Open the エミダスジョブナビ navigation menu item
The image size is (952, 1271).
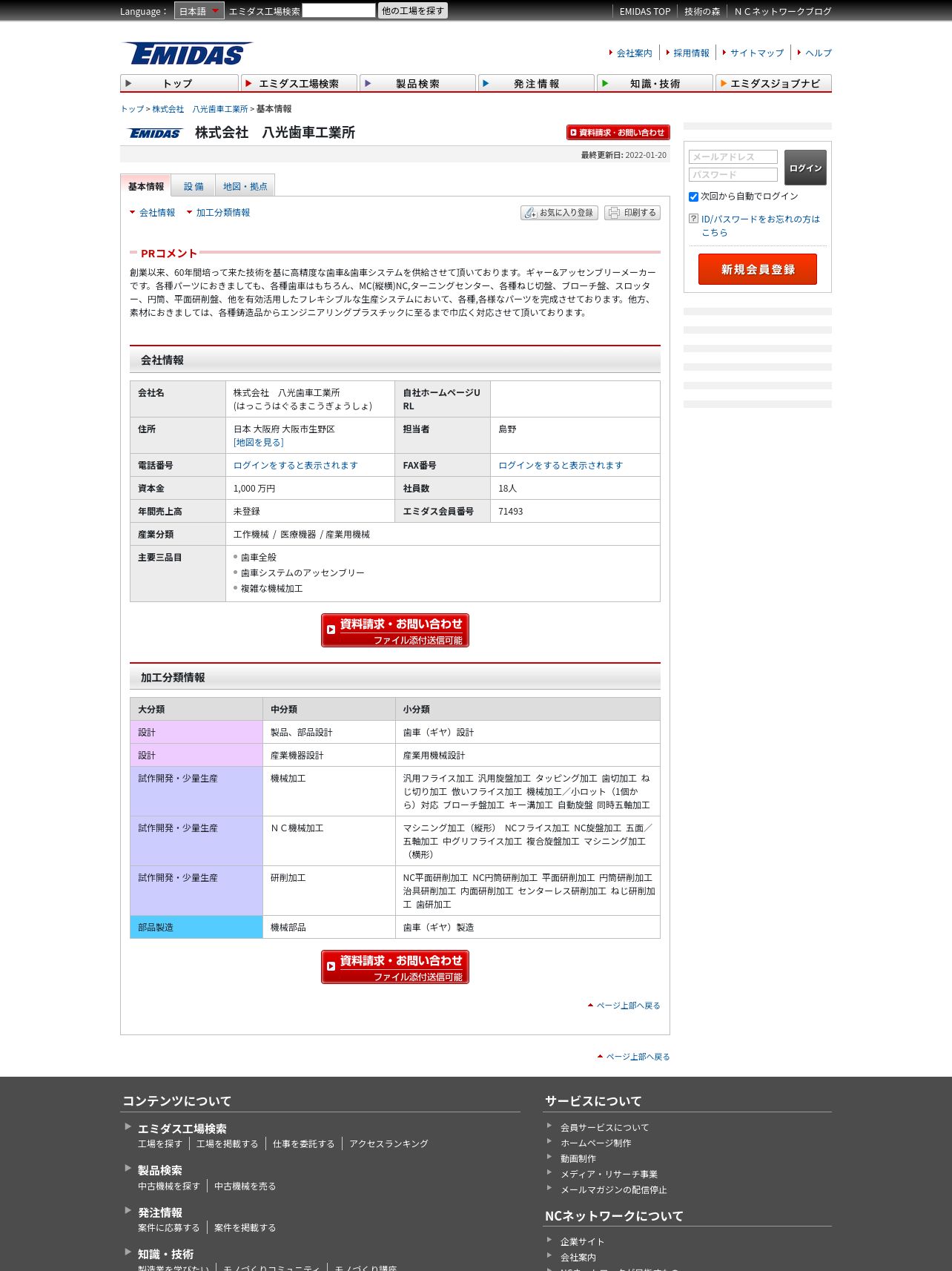[x=773, y=83]
